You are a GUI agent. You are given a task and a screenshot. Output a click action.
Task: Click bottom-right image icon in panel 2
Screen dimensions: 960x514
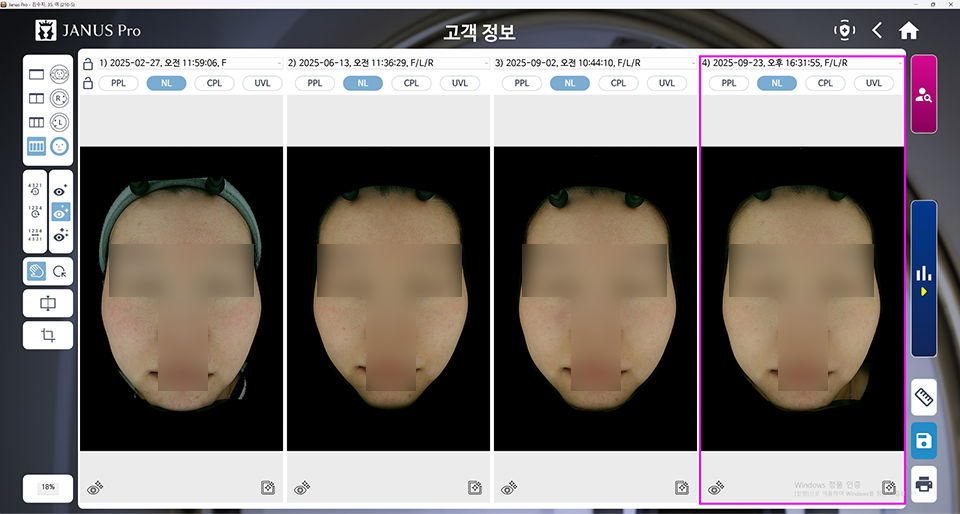point(474,487)
